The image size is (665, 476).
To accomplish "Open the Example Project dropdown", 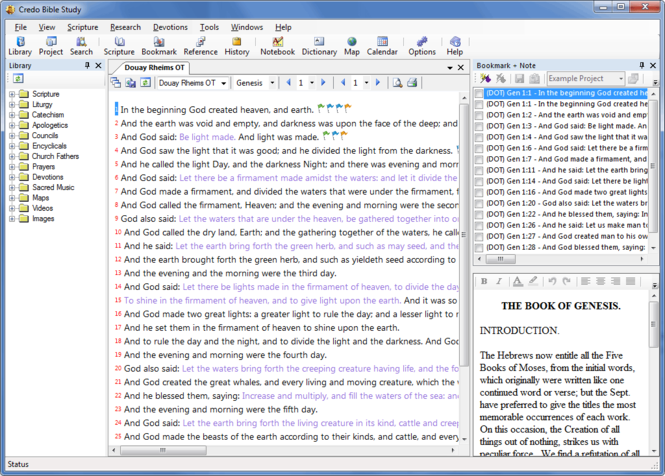I will (621, 79).
